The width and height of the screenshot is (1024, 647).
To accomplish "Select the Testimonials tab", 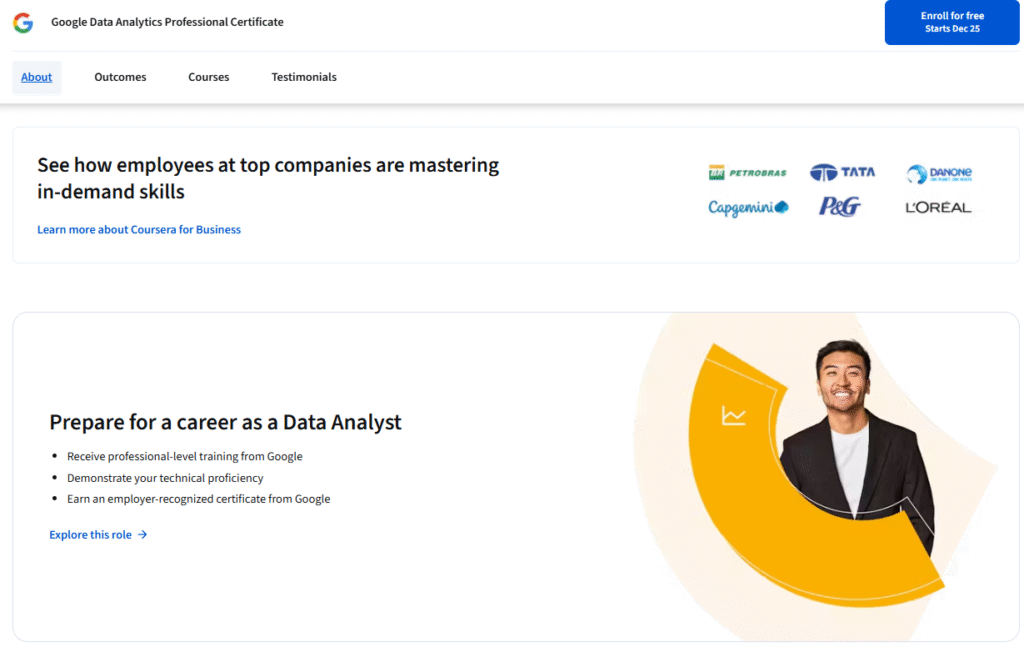I will click(x=303, y=76).
